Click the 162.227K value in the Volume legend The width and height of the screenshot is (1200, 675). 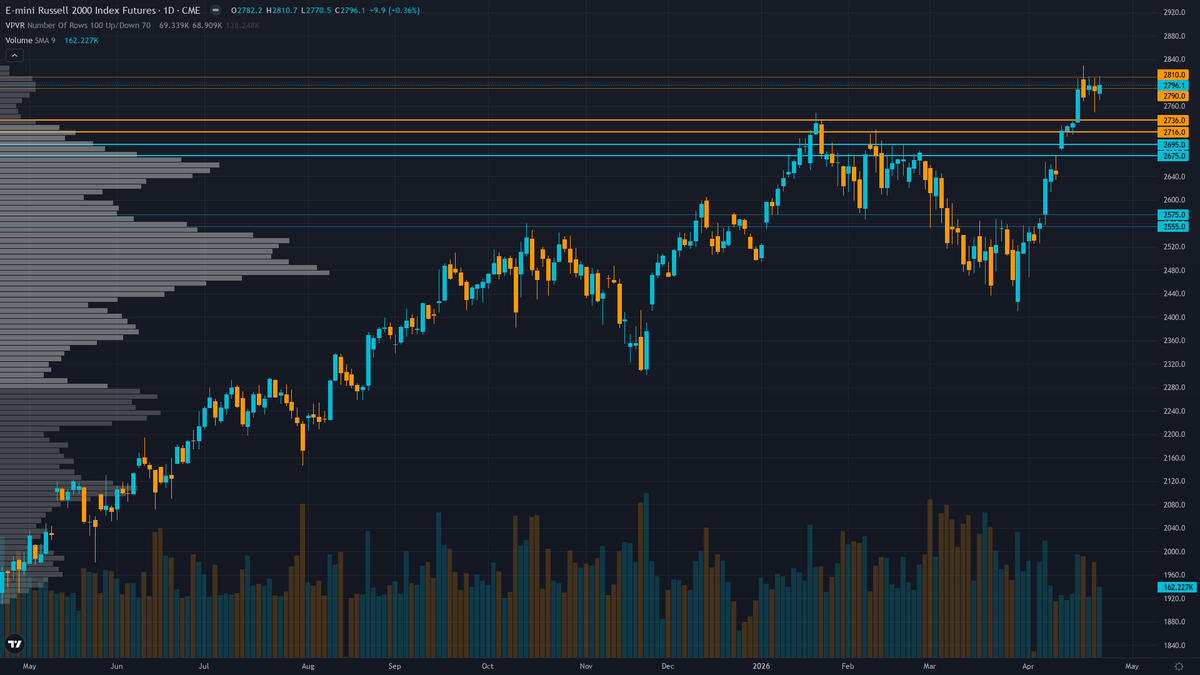click(81, 40)
